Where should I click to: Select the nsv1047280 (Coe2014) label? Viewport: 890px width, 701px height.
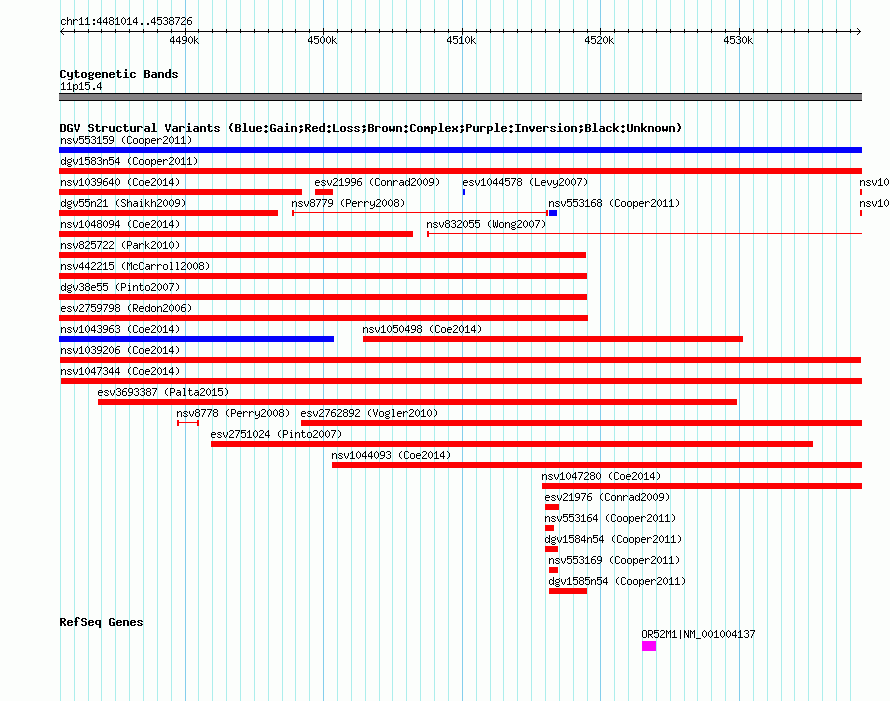(601, 476)
